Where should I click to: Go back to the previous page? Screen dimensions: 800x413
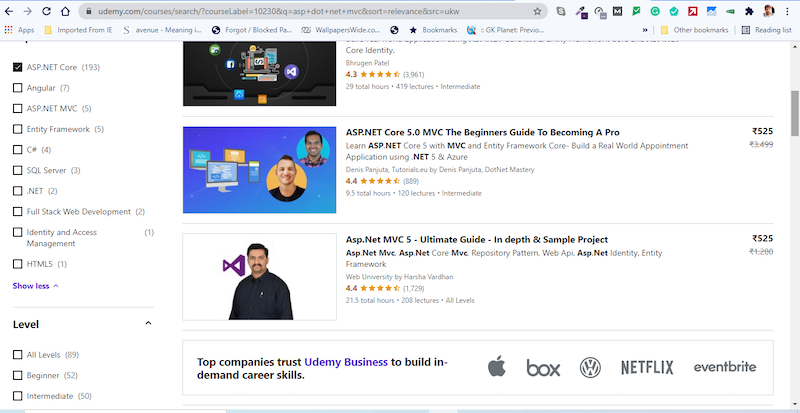(x=9, y=11)
